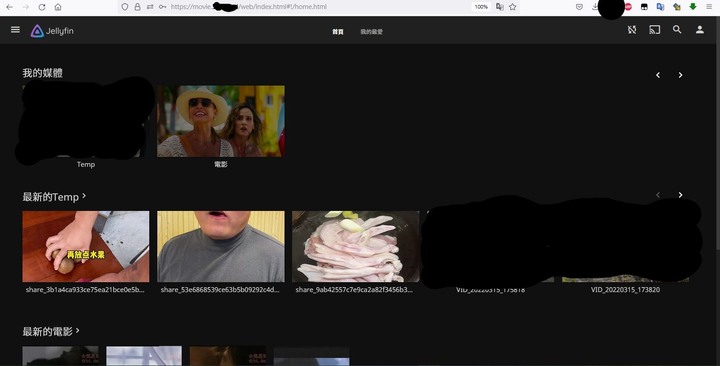Click the Jellyfin logo
Viewport: 720px width, 366px height.
tap(52, 31)
